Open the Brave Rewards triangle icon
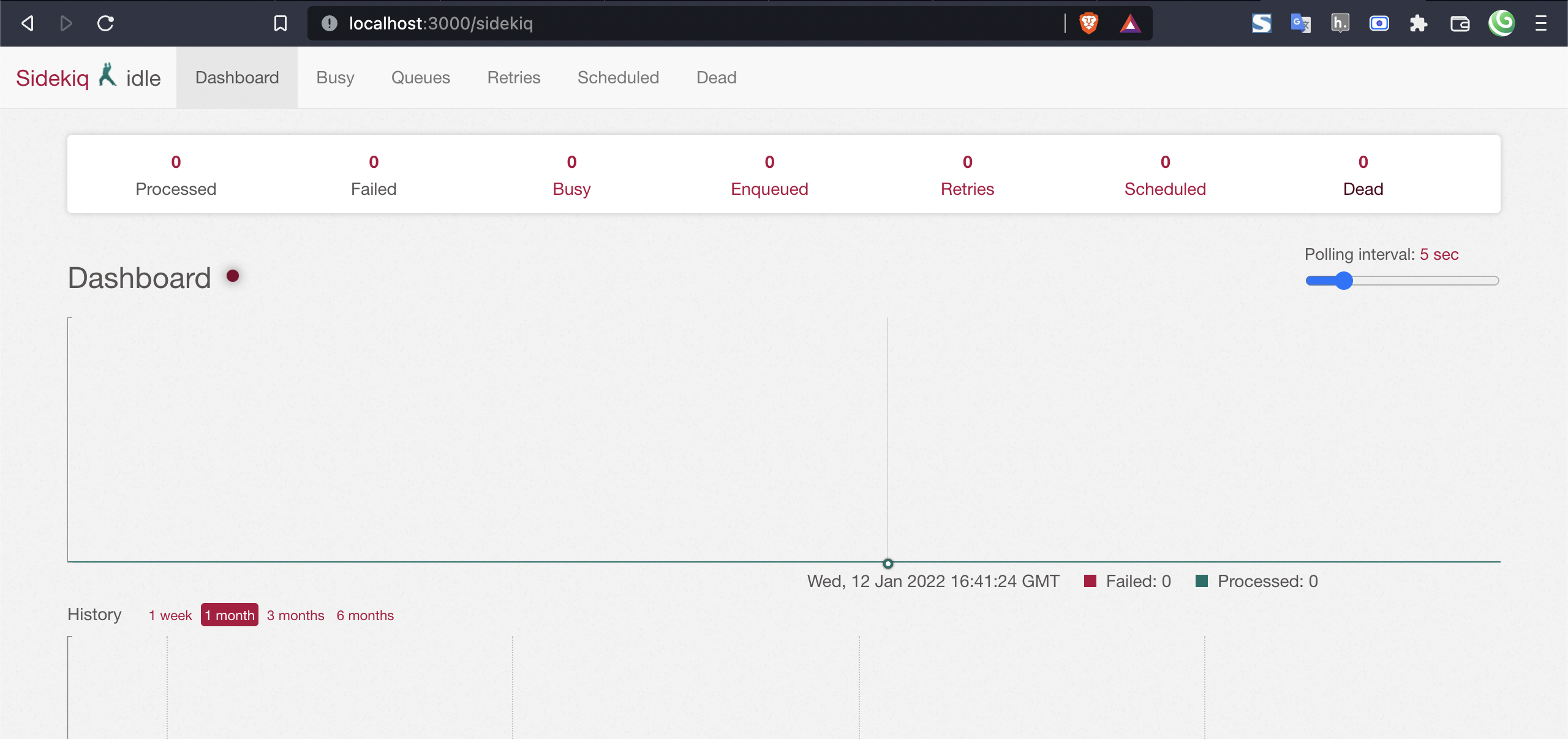Viewport: 1568px width, 739px height. coord(1130,23)
